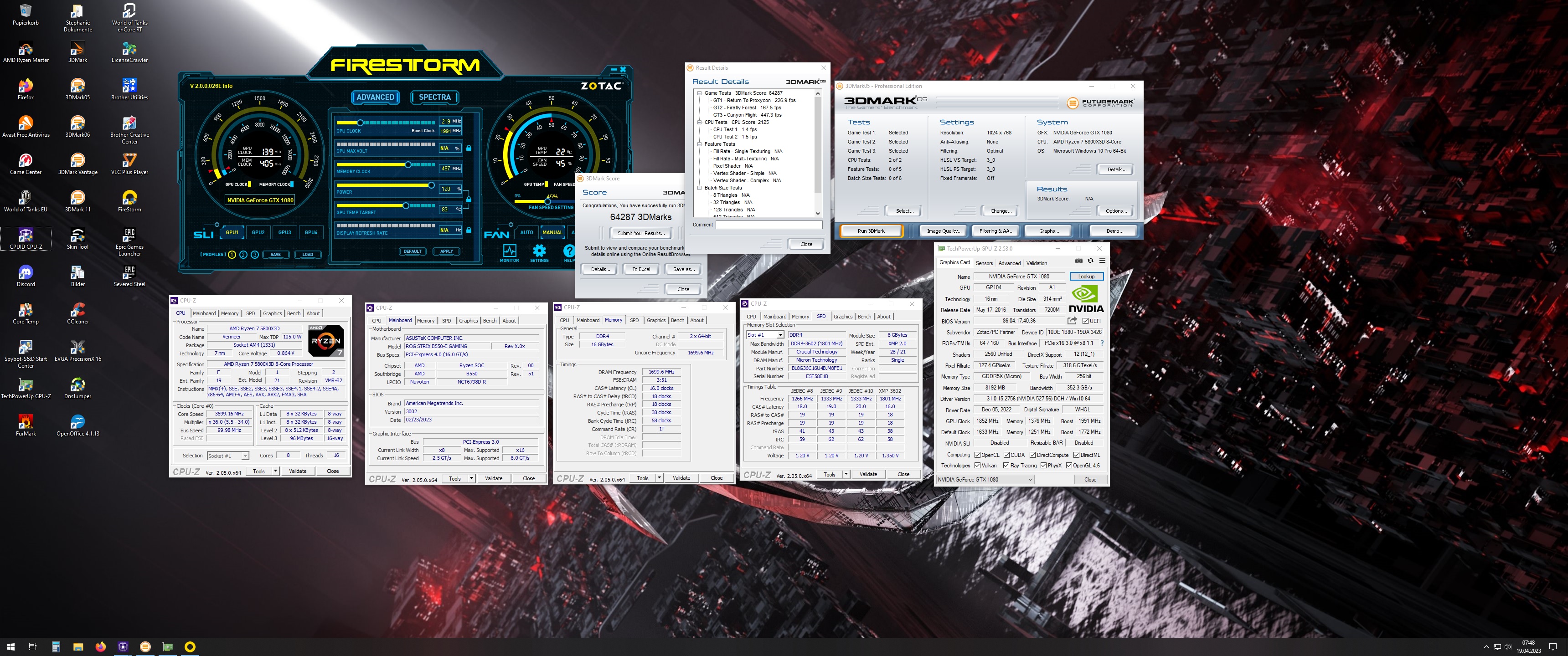Click the APPLY button in Firestorm
The image size is (1568, 656).
[446, 251]
